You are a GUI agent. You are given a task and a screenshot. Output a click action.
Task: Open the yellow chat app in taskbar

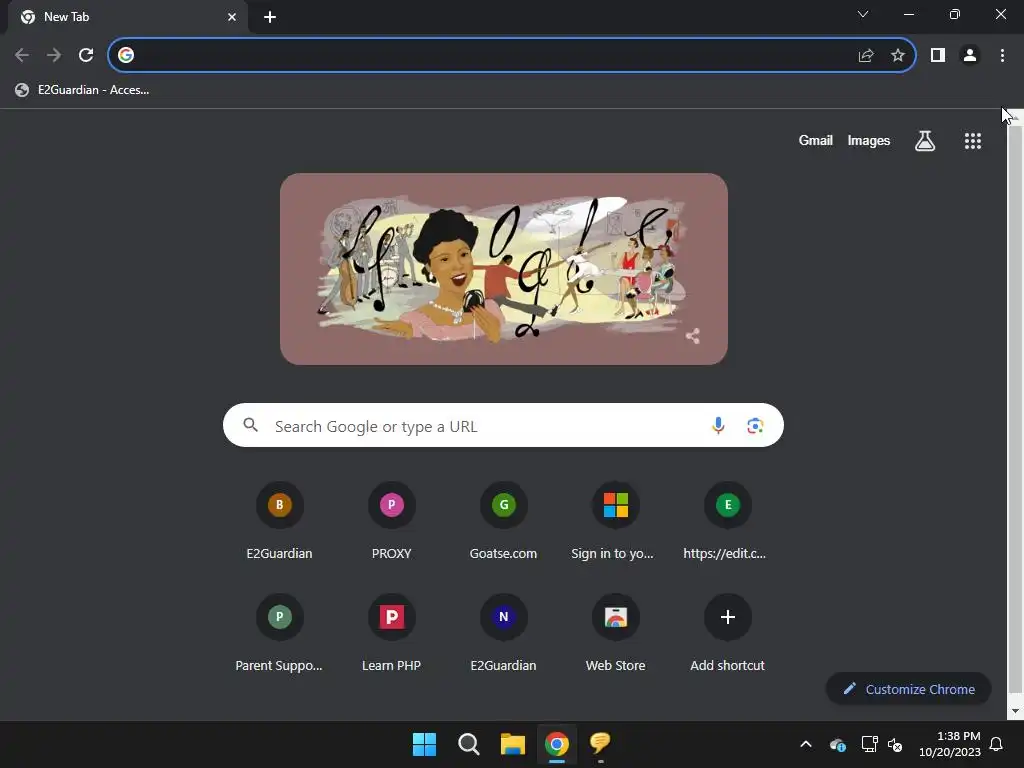point(600,744)
